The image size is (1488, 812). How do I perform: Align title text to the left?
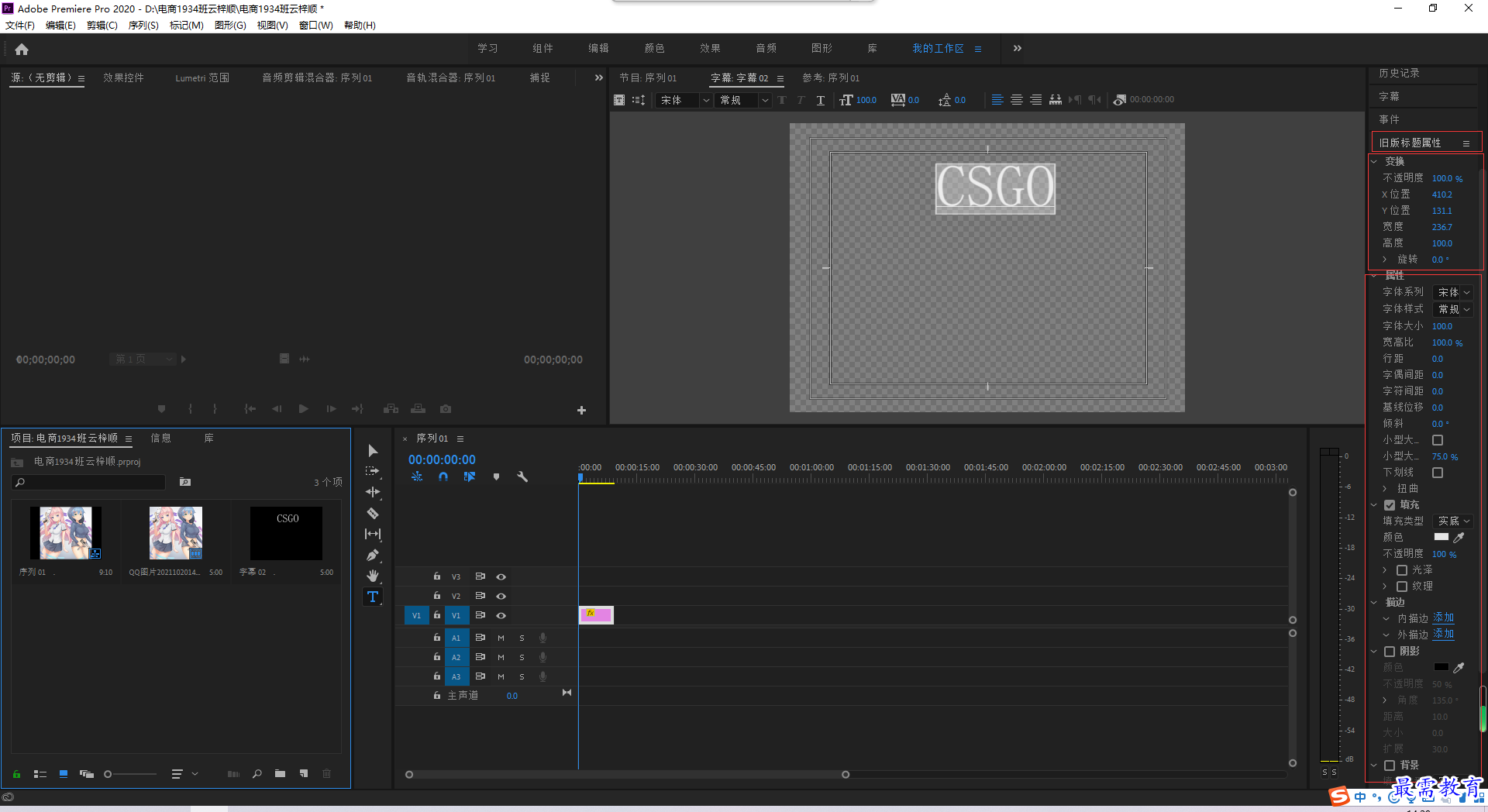(997, 100)
